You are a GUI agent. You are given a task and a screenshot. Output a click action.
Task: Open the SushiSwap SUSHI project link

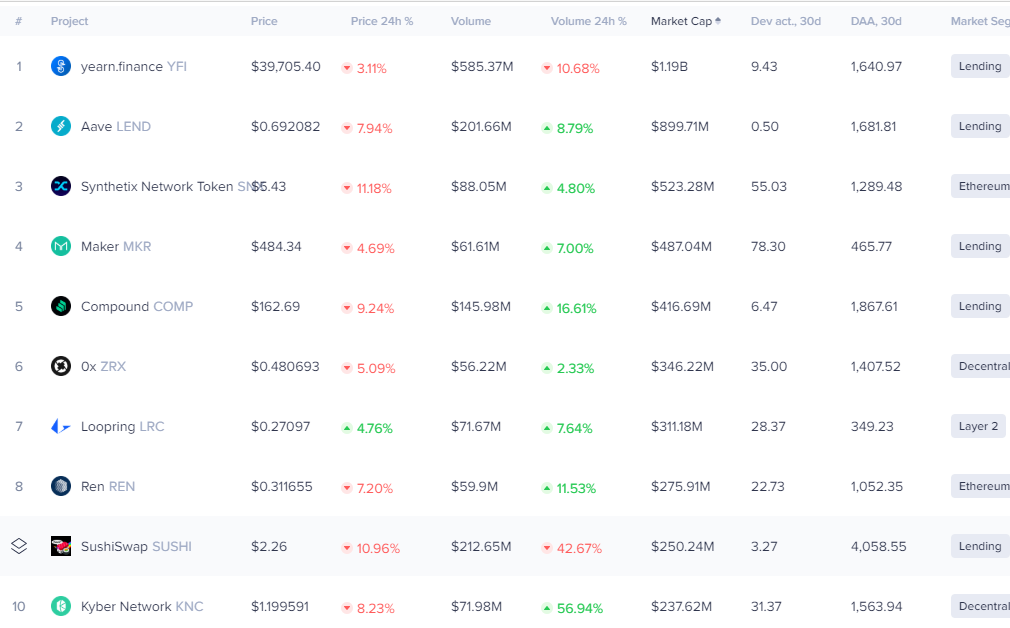(x=136, y=546)
